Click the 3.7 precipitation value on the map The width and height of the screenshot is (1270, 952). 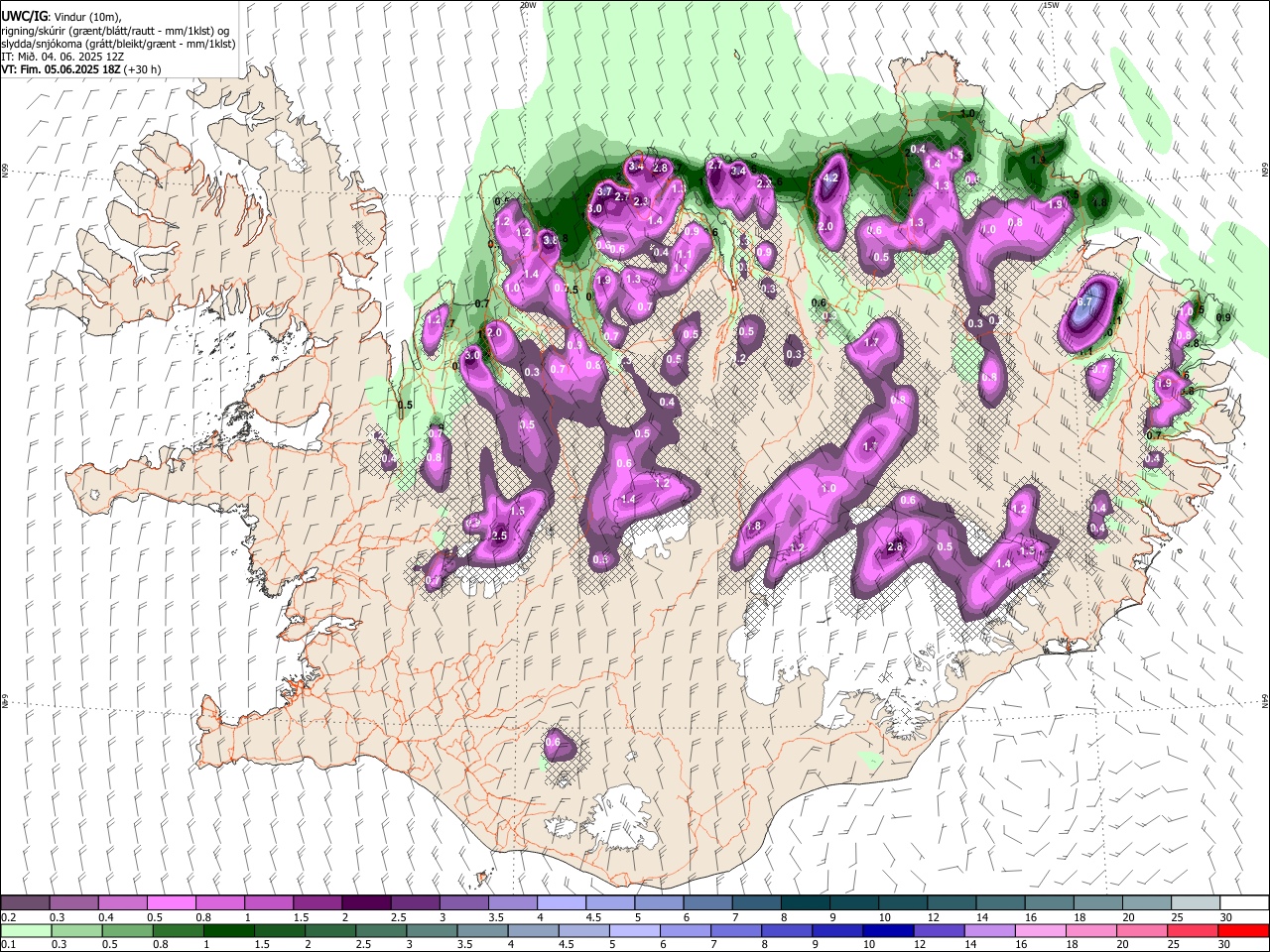tap(604, 191)
